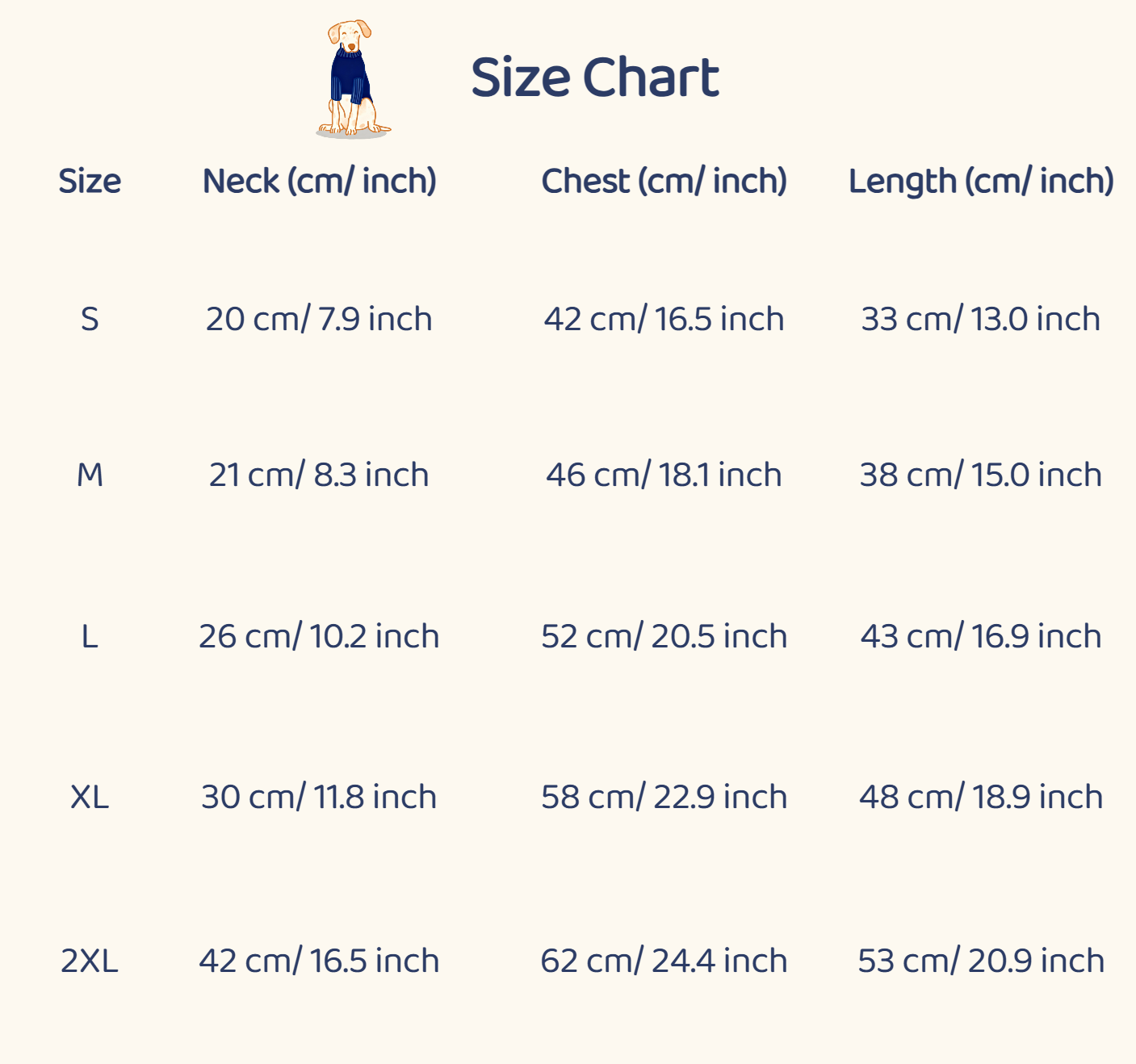Click the 58 cm/ 22.9 inch chest value
Viewport: 1136px width, 1064px height.
click(x=664, y=797)
